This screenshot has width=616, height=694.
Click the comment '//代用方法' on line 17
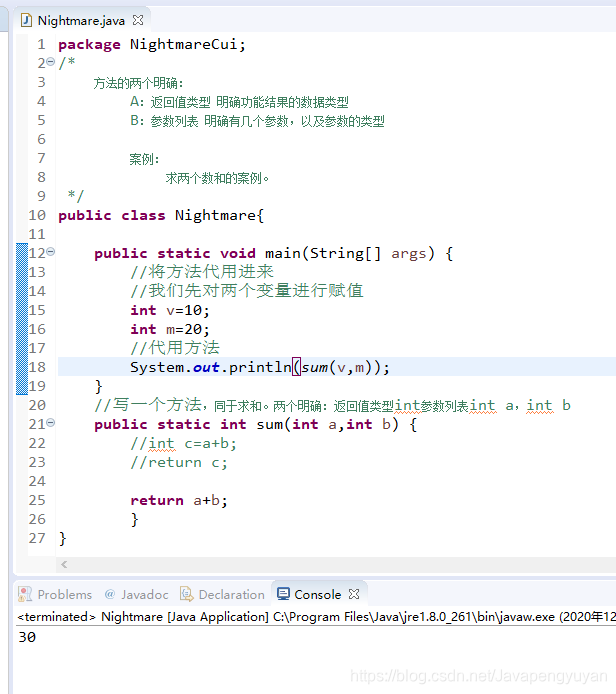[175, 348]
